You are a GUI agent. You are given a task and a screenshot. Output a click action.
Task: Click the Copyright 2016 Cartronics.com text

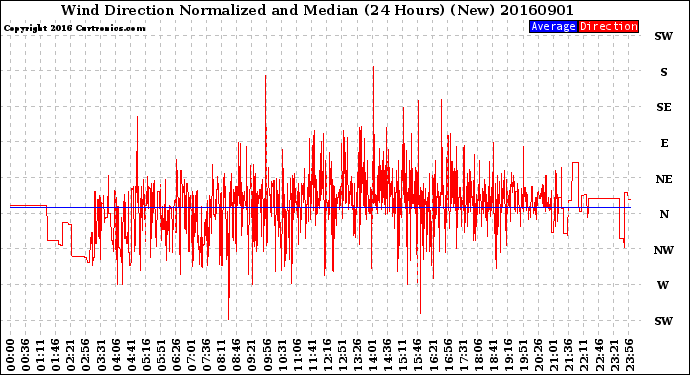[74, 28]
